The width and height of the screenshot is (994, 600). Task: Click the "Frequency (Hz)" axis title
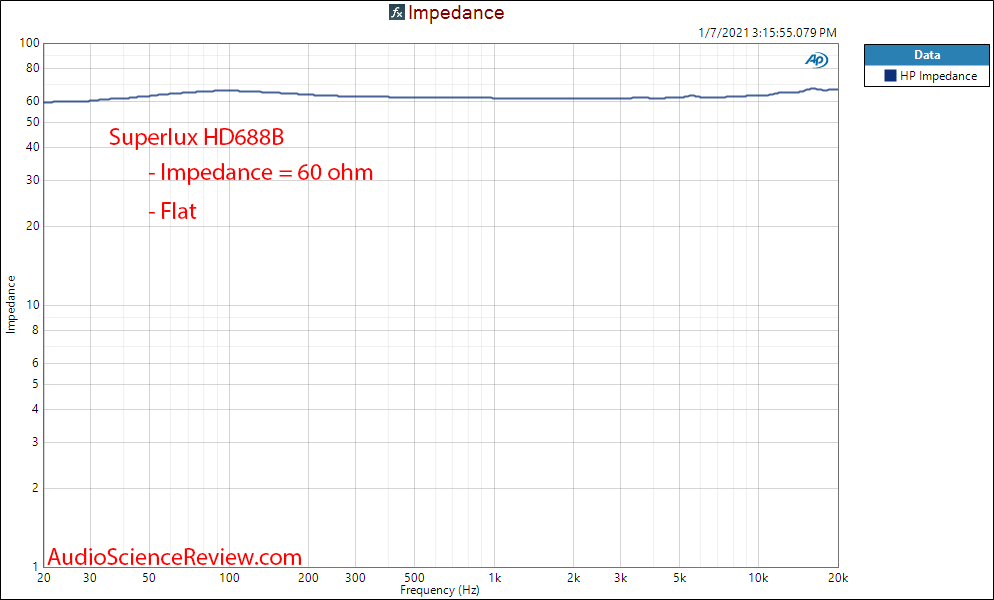coord(439,590)
